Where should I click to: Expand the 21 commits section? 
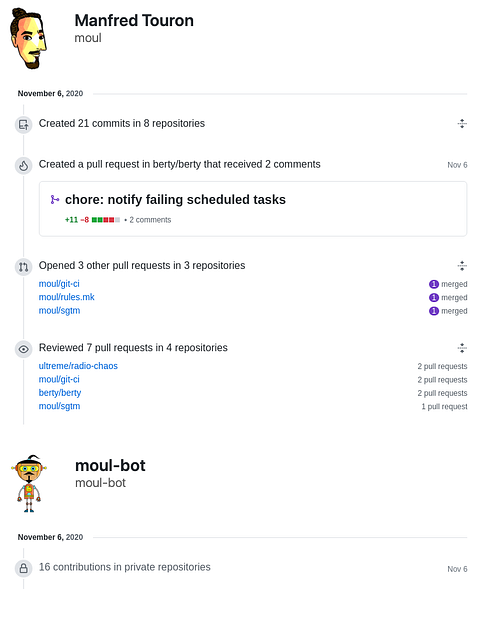(x=462, y=124)
